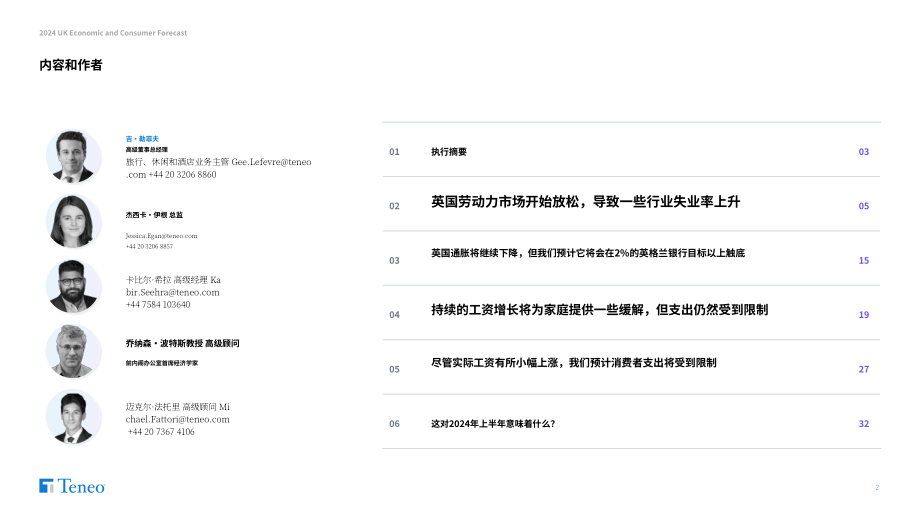Click page number 03 for 执行摘要
The width and height of the screenshot is (920, 518).
(864, 152)
